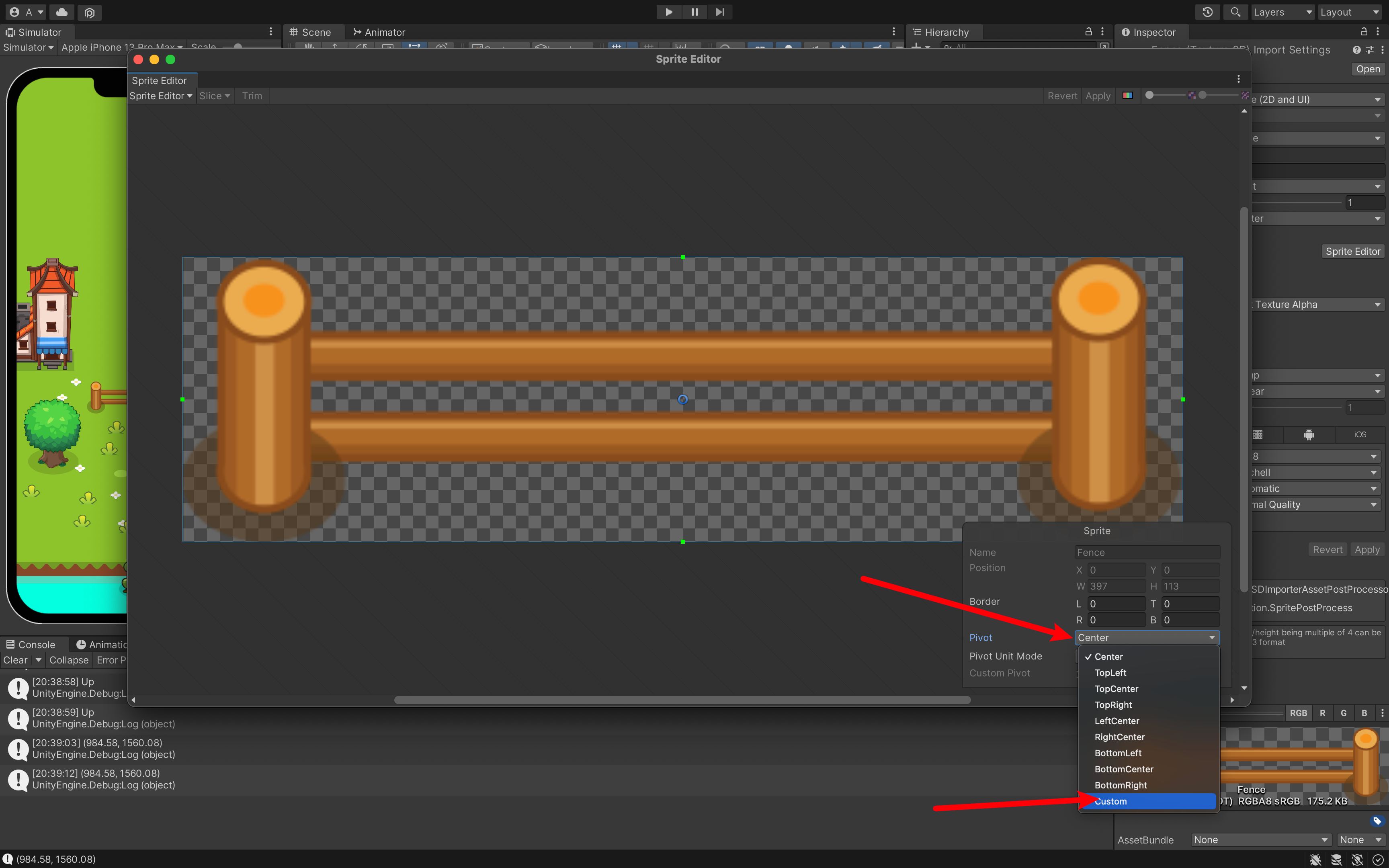Image resolution: width=1389 pixels, height=868 pixels.
Task: Select the sprite pivot handle
Action: (x=682, y=399)
